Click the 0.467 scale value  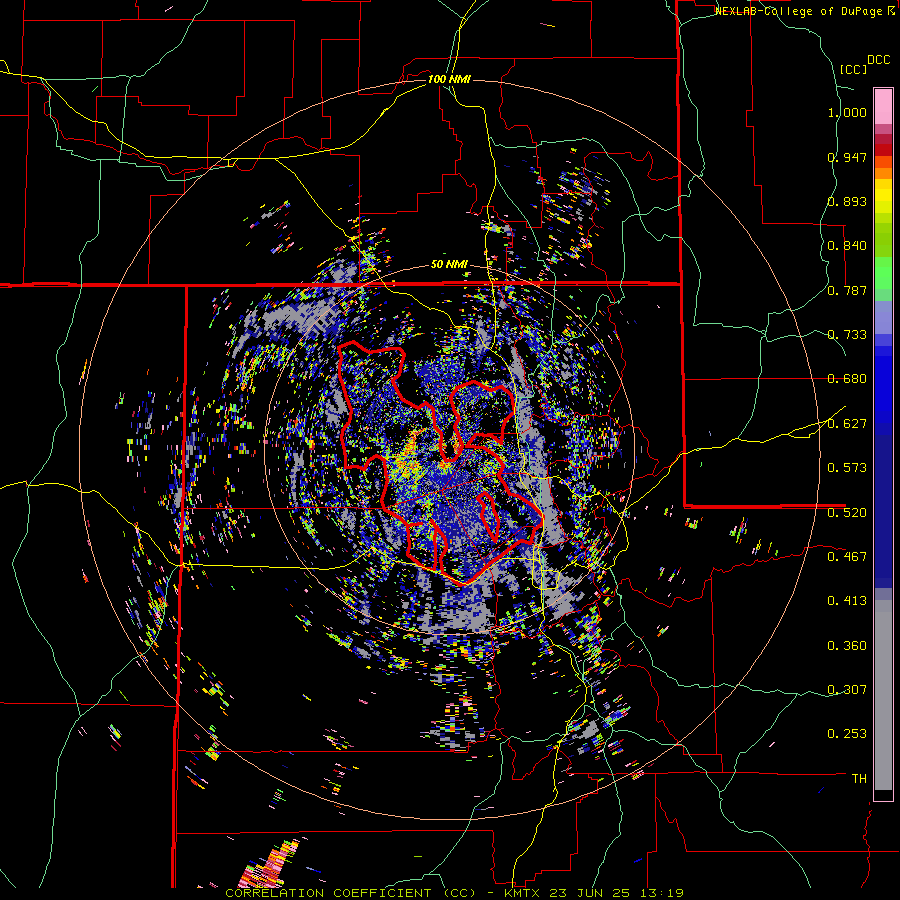847,557
